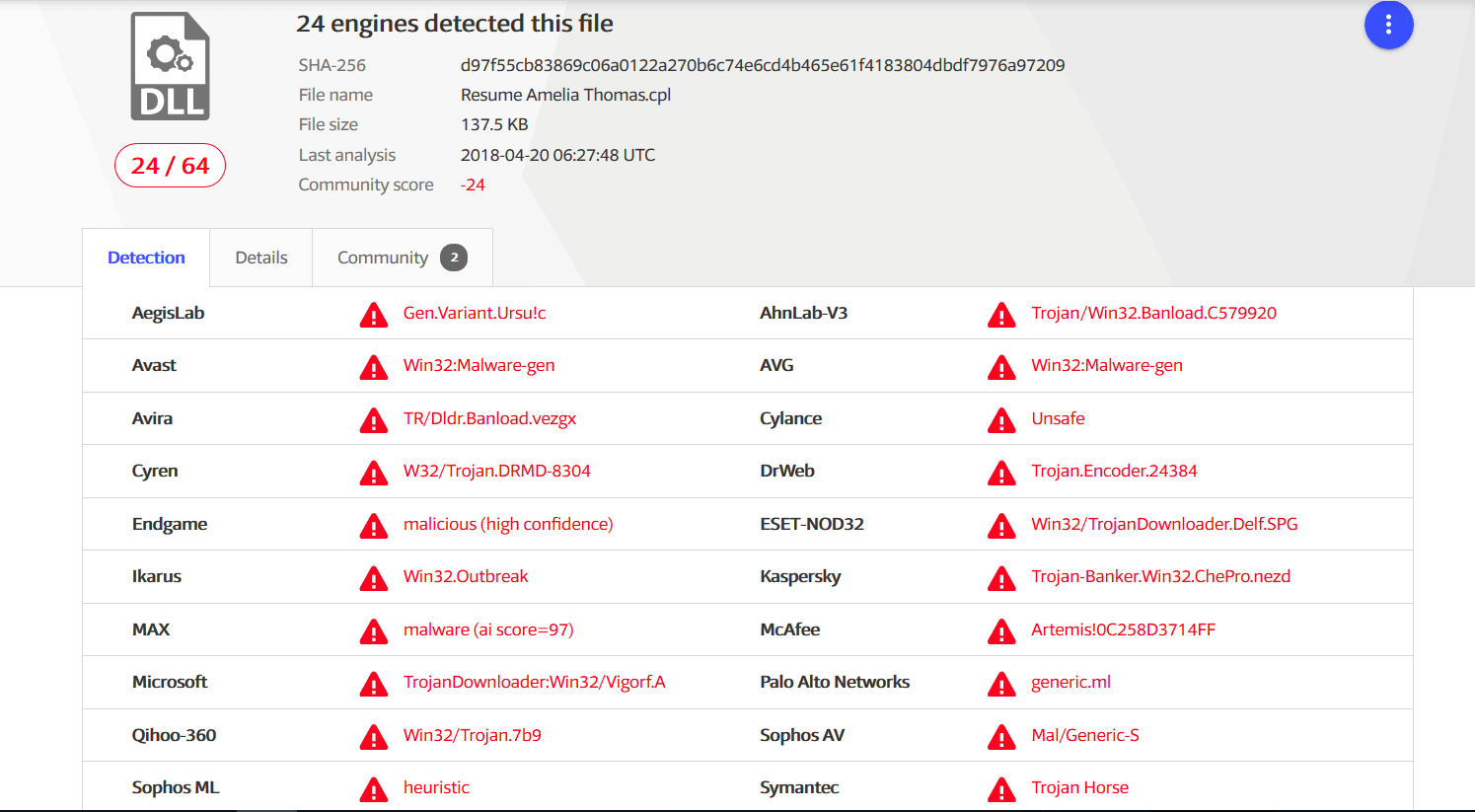Click the SHA-256 hash value
1475x812 pixels.
763,65
